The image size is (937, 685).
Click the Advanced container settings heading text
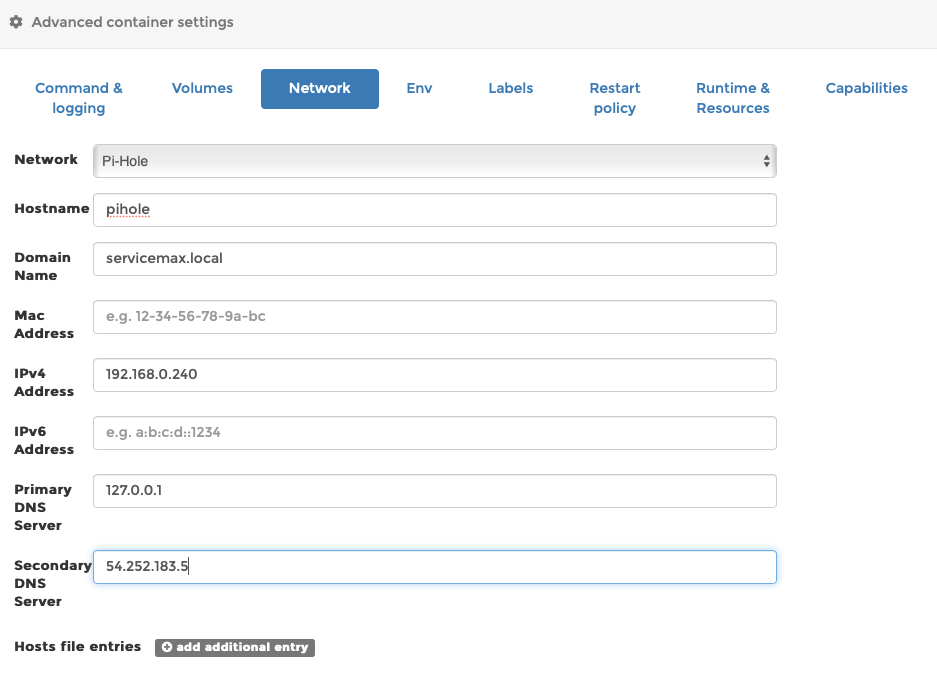tap(133, 22)
